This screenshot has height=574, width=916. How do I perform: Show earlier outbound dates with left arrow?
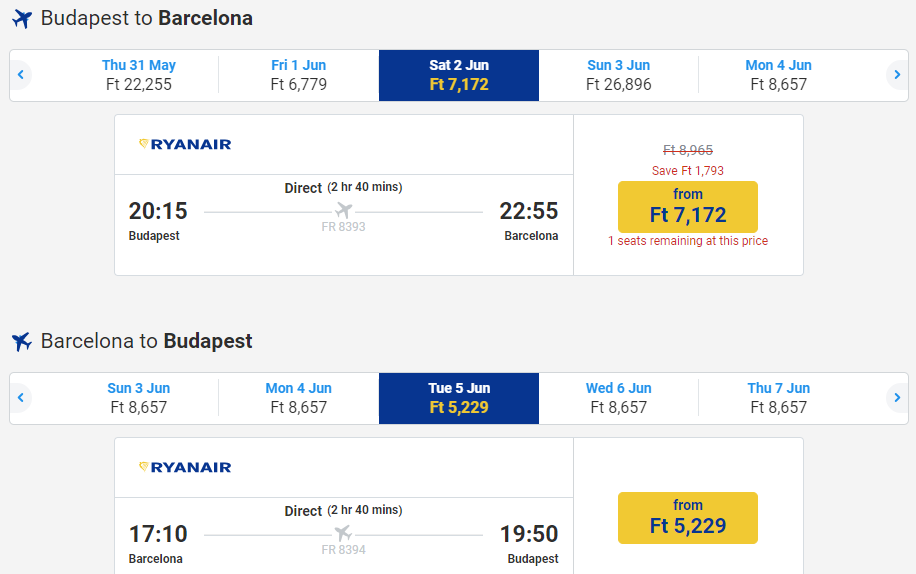(x=20, y=75)
